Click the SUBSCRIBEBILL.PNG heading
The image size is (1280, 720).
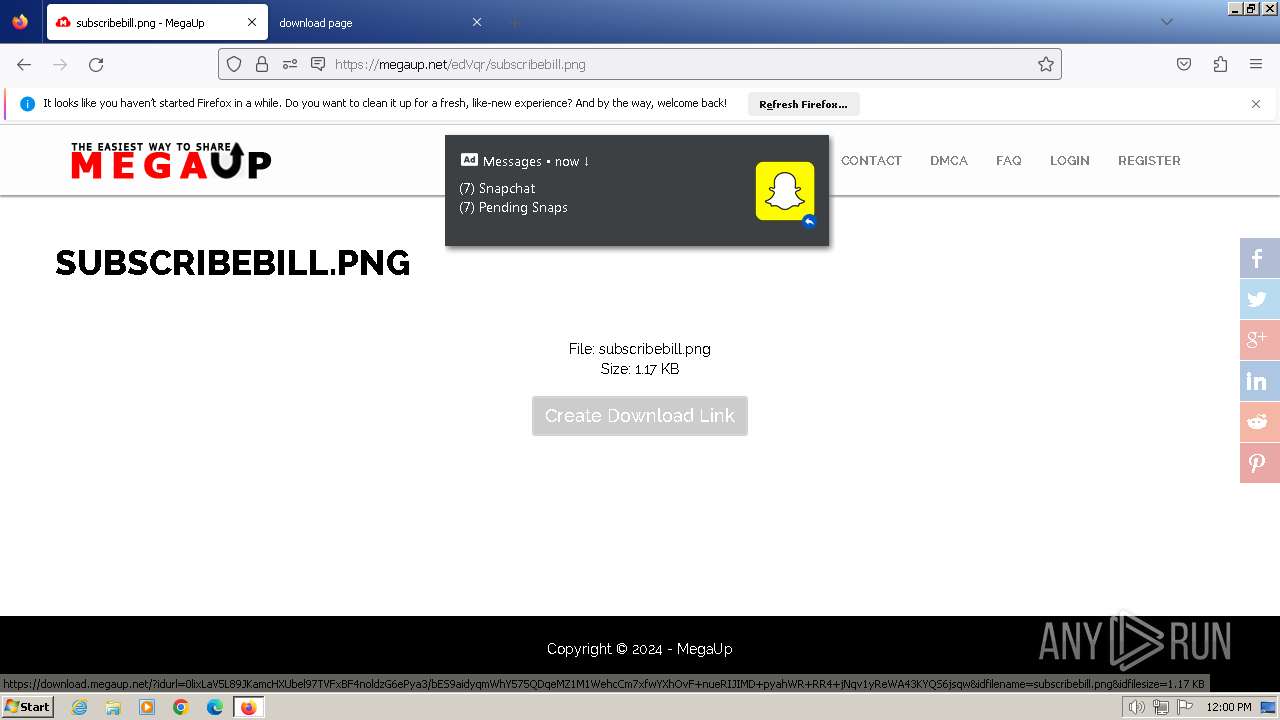tap(233, 263)
